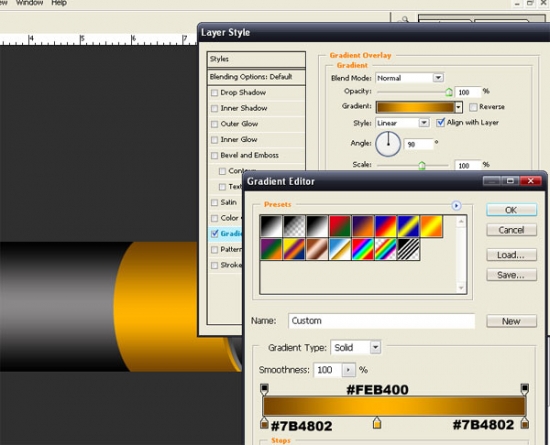This screenshot has height=445, width=550.
Task: Enable the Bevel and Emboss style
Action: coord(214,156)
